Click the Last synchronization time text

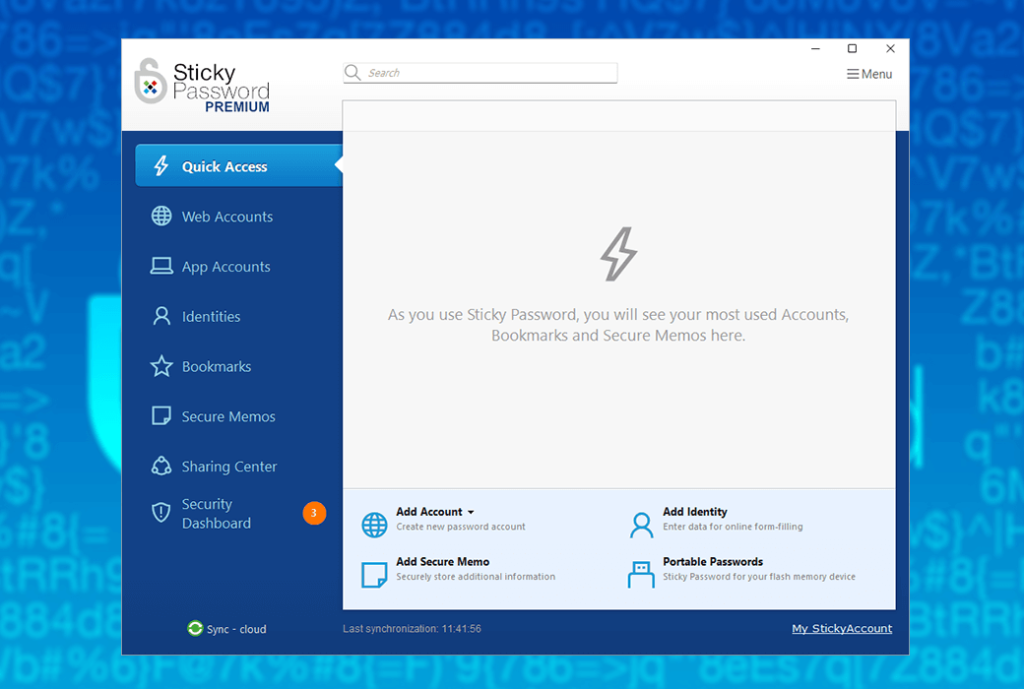pyautogui.click(x=412, y=629)
